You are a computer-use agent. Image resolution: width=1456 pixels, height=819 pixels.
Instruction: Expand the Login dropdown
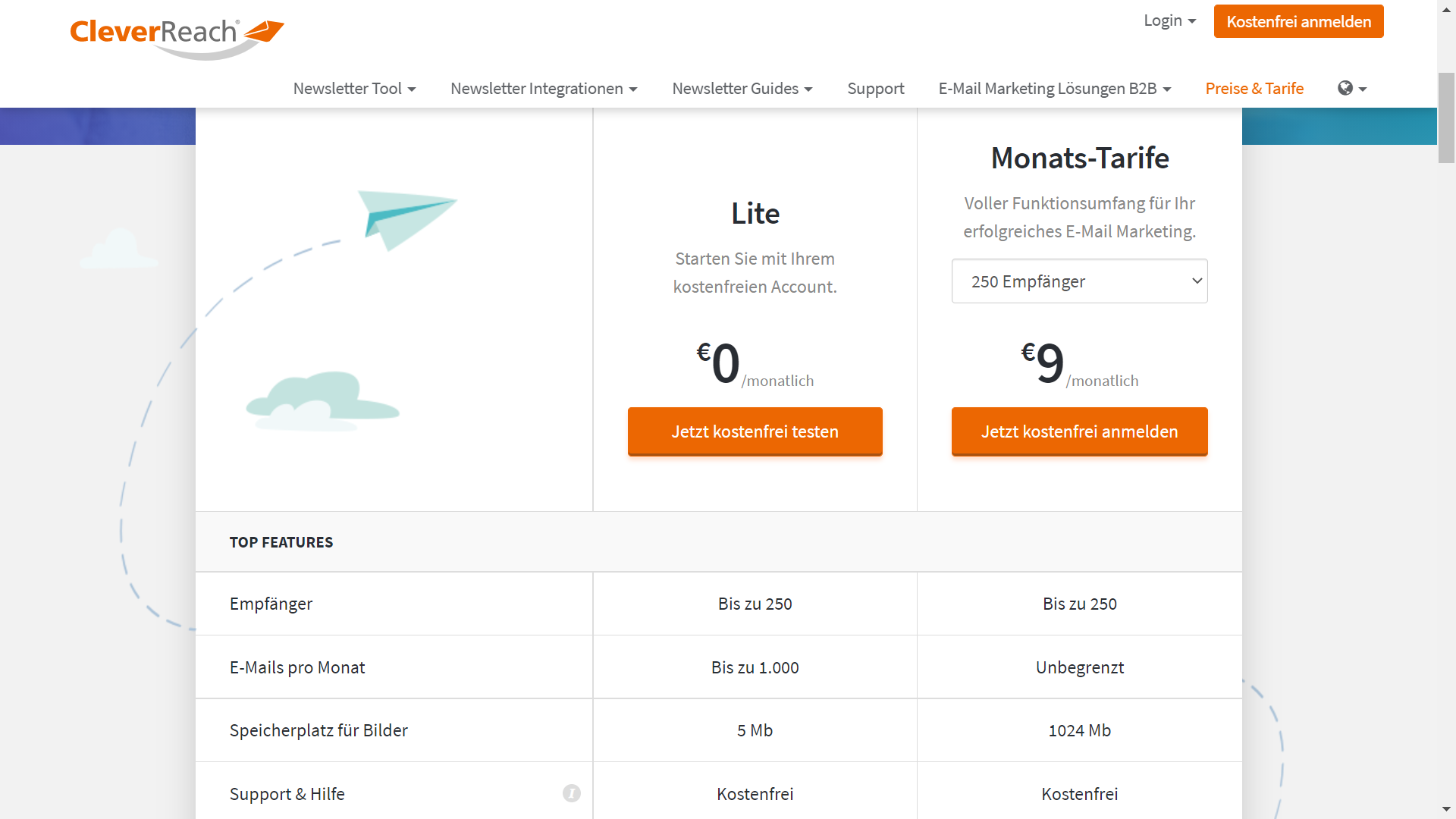pos(1169,21)
